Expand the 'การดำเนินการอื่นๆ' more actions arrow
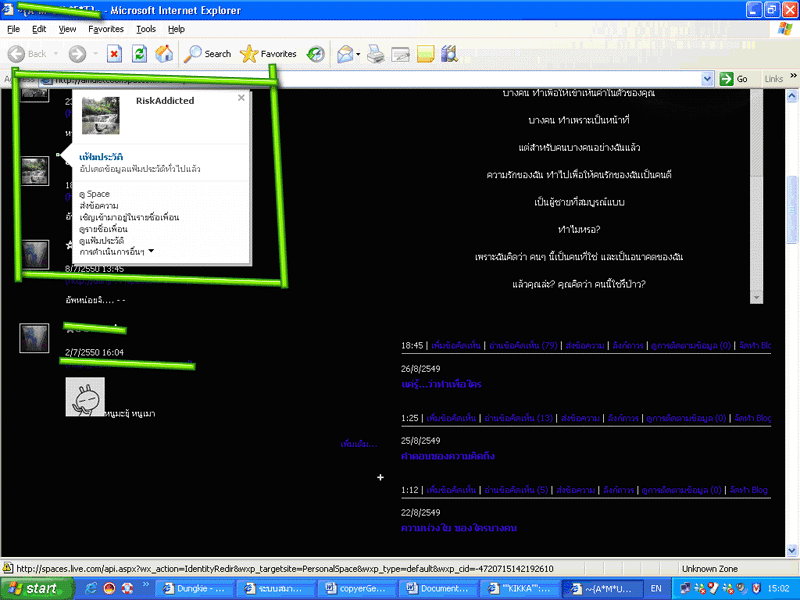Viewport: 800px width, 600px height. pyautogui.click(x=152, y=251)
